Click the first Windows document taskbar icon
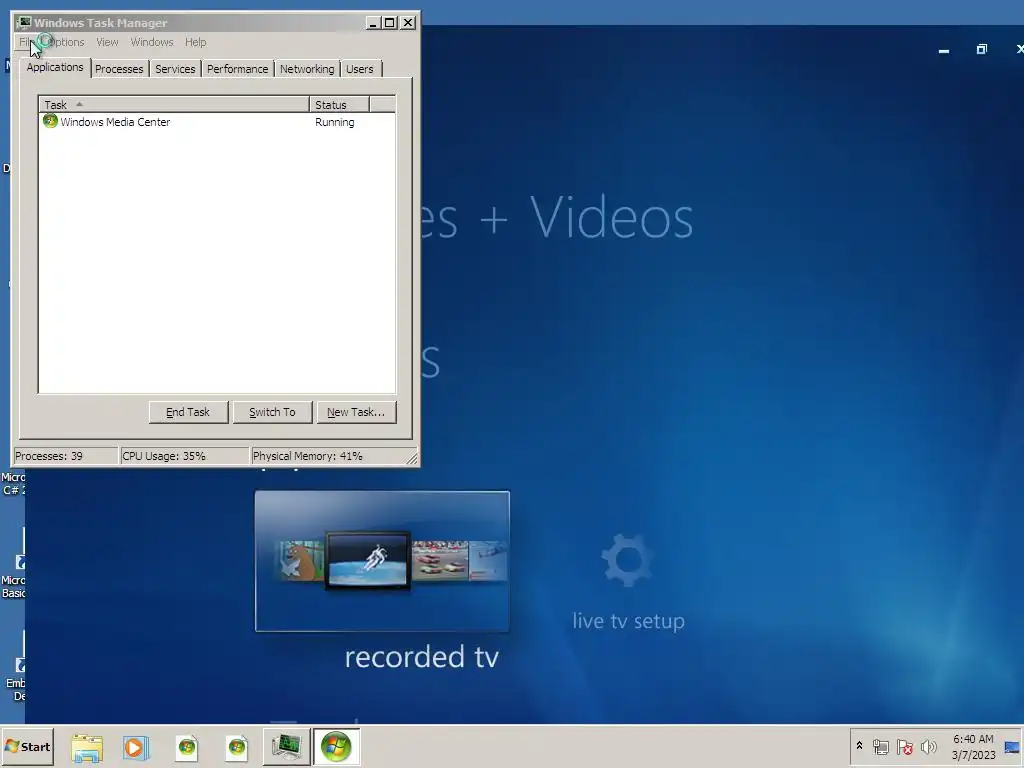The height and width of the screenshot is (768, 1024). (187, 747)
